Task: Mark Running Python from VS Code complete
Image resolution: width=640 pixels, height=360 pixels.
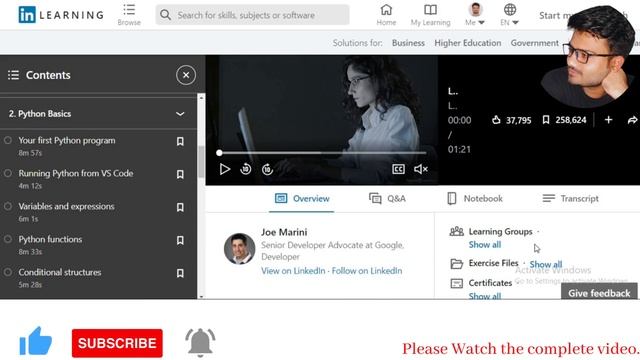Action: [8, 173]
